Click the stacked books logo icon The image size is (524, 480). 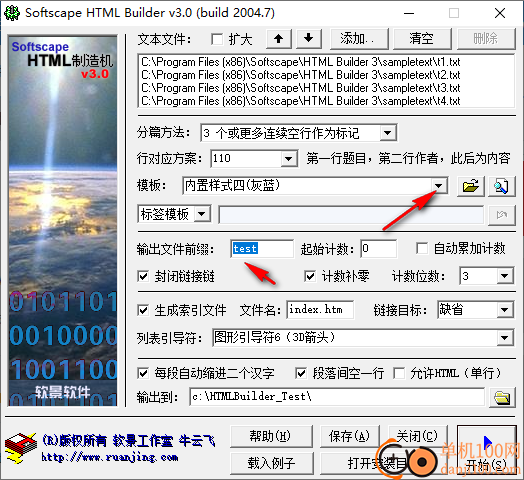(x=21, y=448)
